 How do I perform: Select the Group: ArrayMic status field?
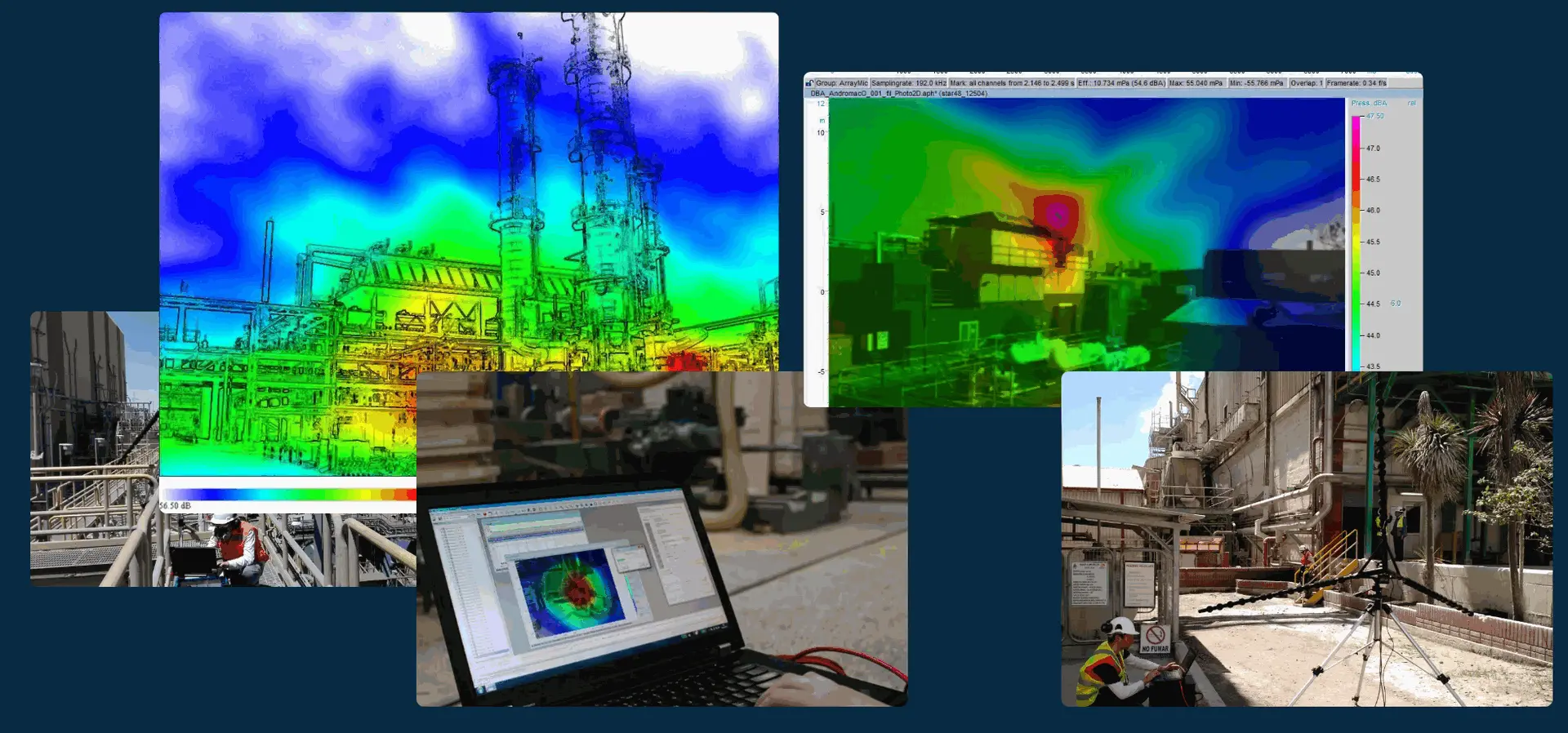point(841,83)
